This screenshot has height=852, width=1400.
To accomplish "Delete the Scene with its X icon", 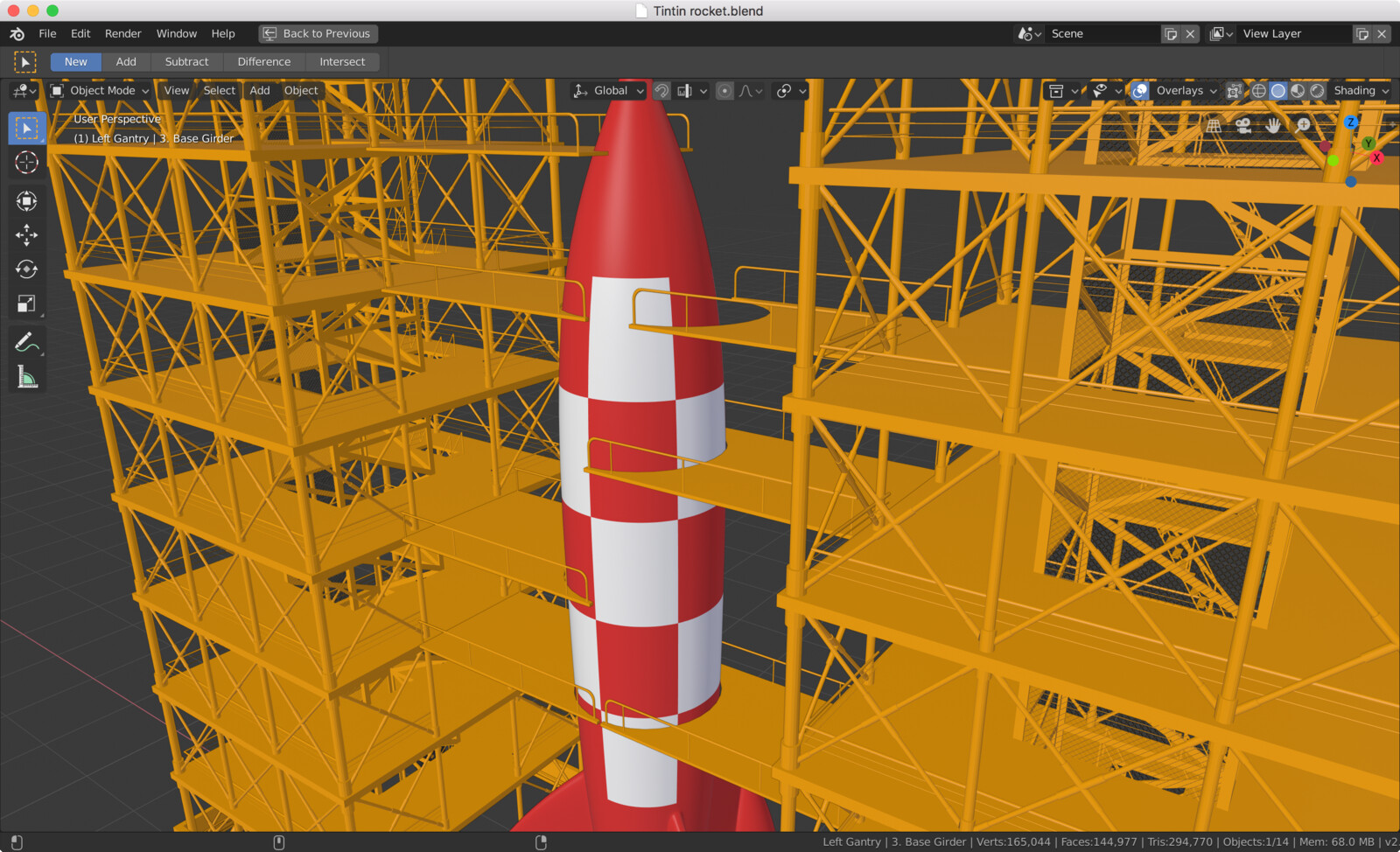I will (x=1190, y=33).
